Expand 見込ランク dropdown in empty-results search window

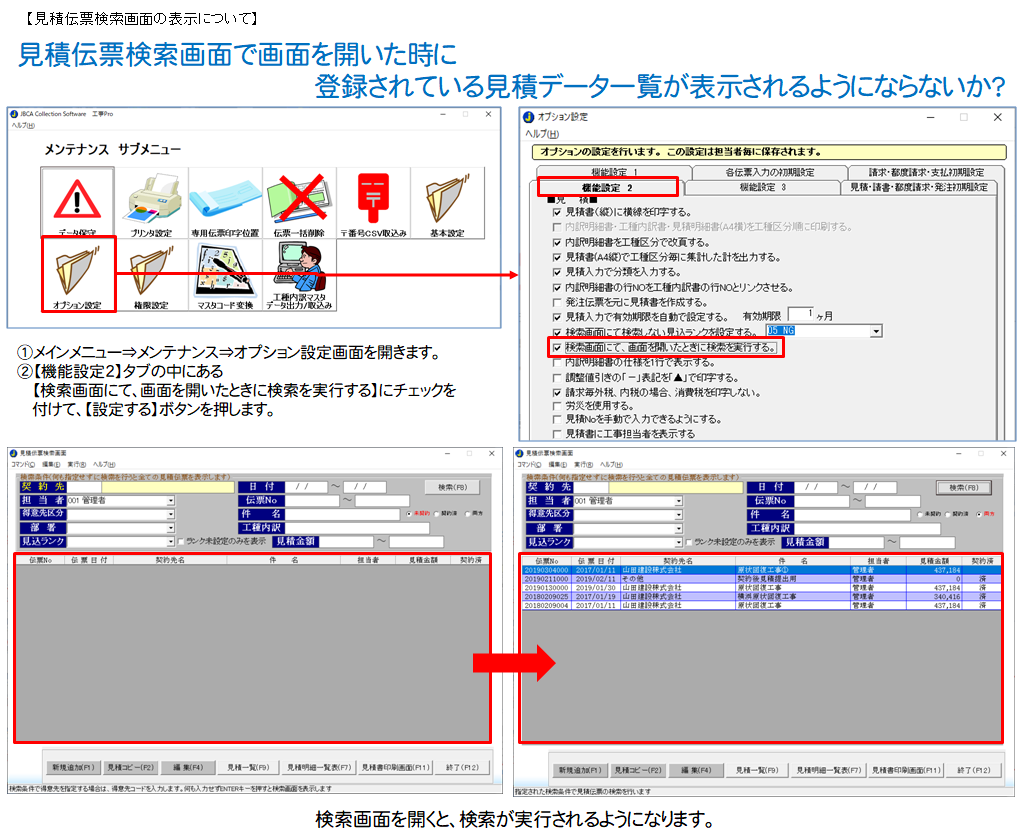click(x=171, y=541)
